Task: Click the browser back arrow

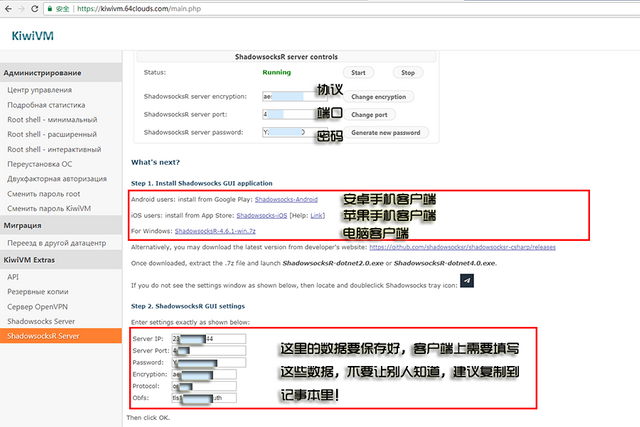Action: tap(8, 9)
